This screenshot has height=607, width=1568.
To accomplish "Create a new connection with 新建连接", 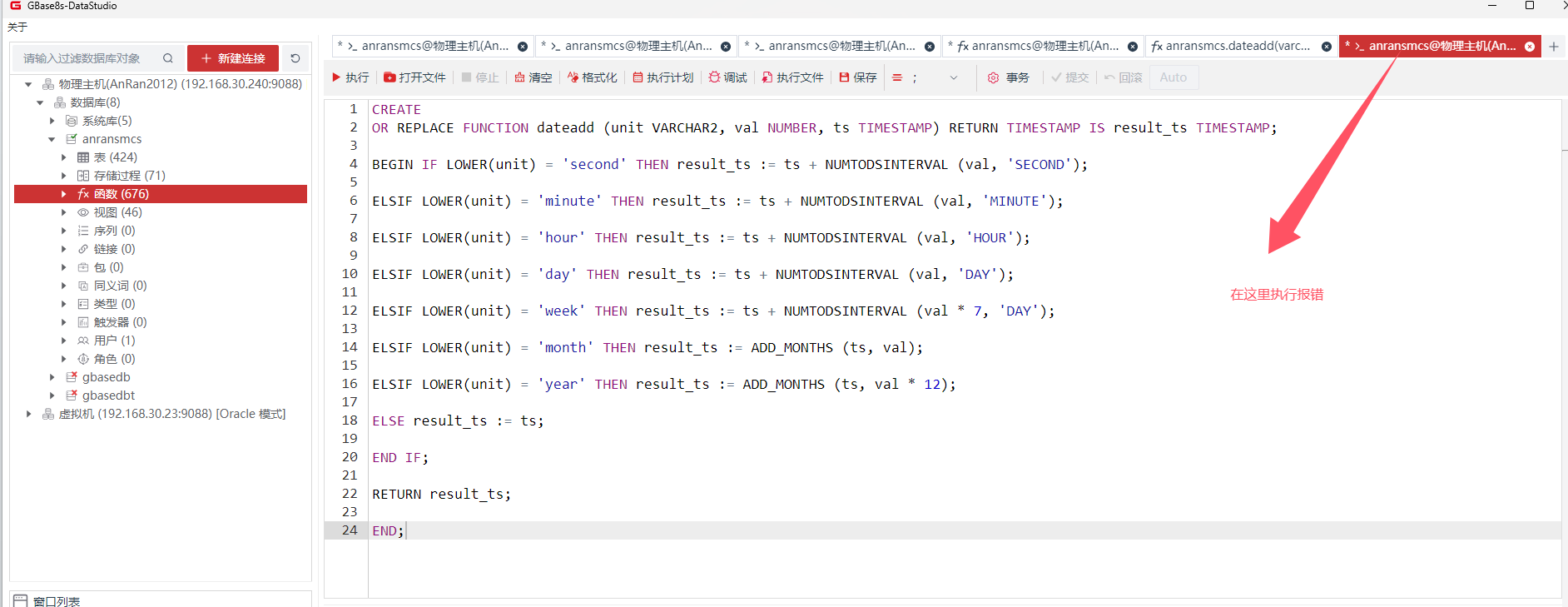I will [233, 58].
